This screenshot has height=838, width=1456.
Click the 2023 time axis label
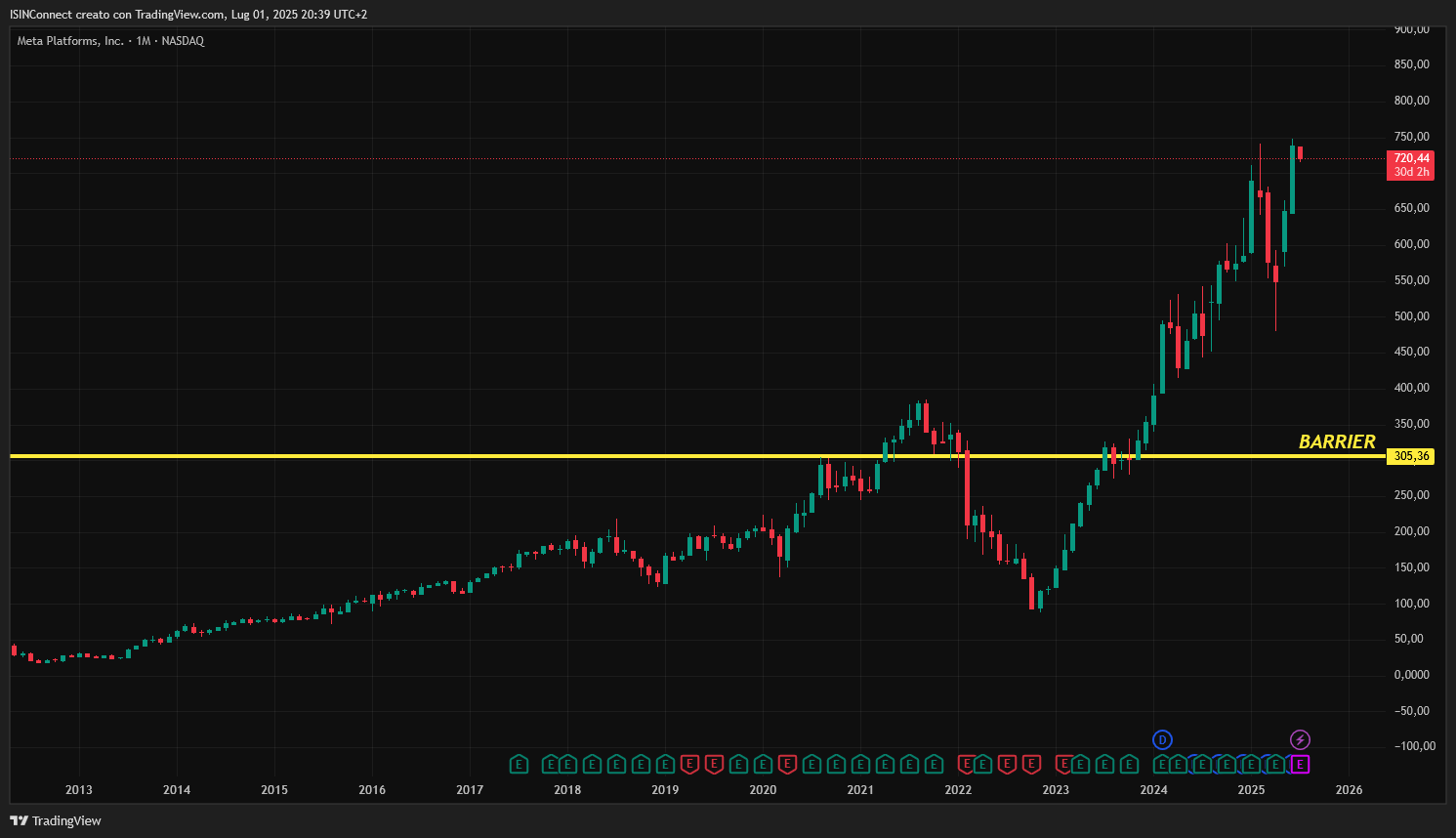click(1056, 790)
